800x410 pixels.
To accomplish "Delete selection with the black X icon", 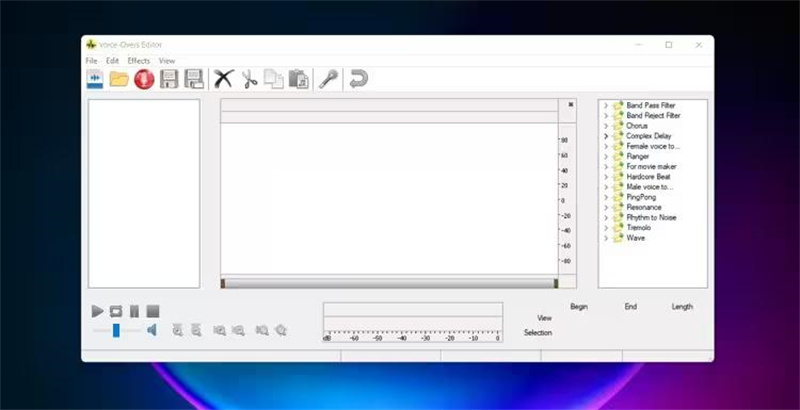I will click(x=223, y=79).
